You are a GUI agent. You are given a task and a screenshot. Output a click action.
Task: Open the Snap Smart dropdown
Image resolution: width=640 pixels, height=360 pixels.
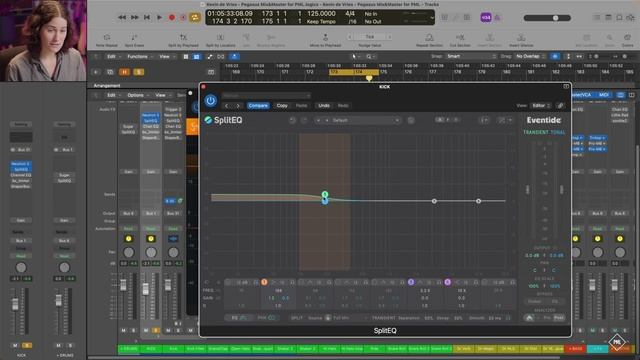coord(471,56)
